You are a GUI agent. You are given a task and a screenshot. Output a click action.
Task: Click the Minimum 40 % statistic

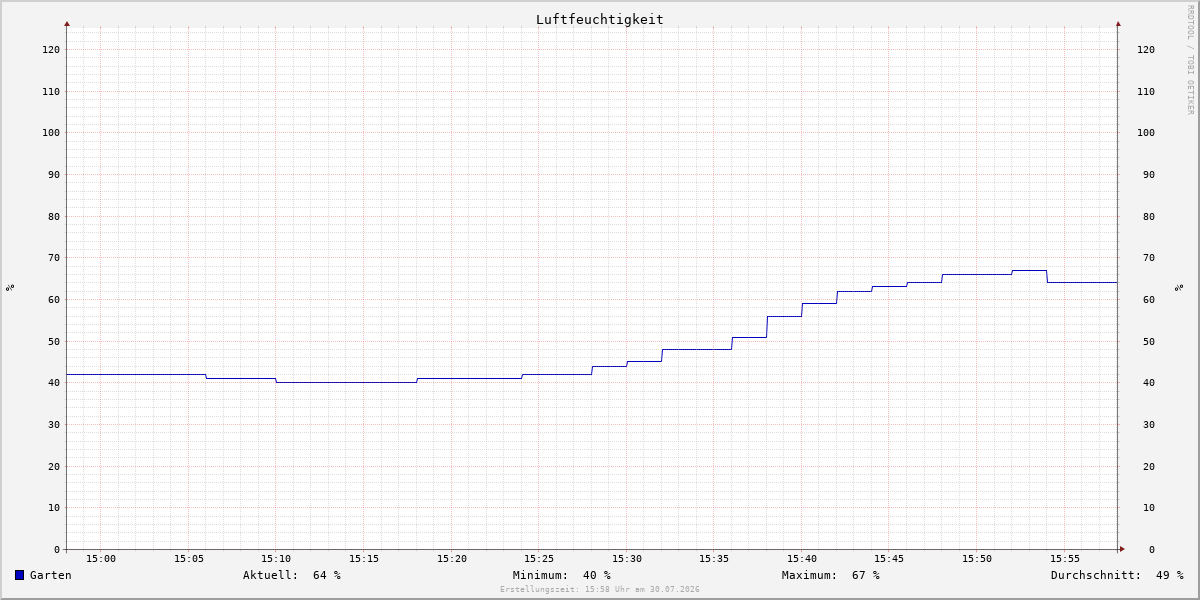click(x=562, y=575)
